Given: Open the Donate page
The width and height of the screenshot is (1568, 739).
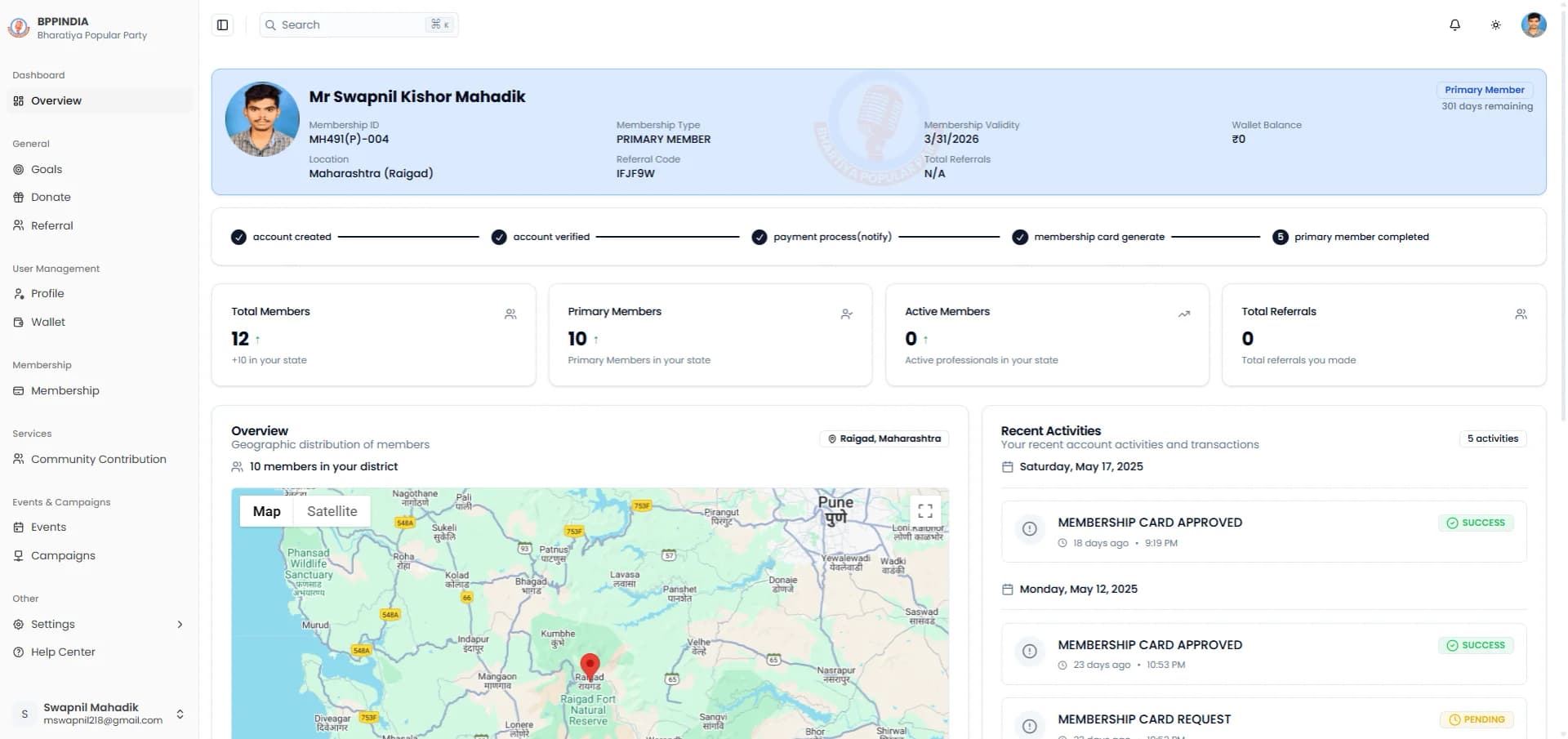Looking at the screenshot, I should 100,198.
